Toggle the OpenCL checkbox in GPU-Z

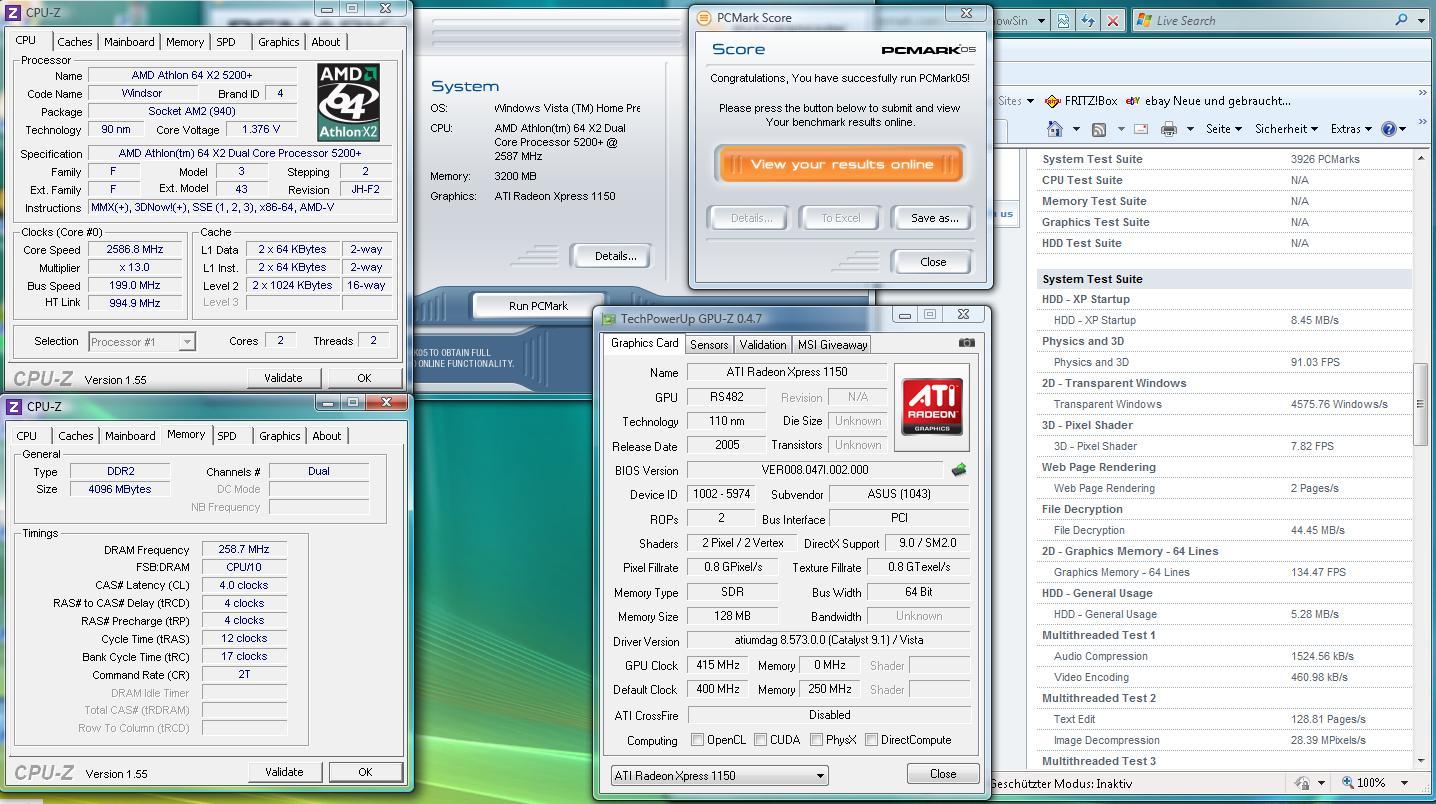pos(698,740)
